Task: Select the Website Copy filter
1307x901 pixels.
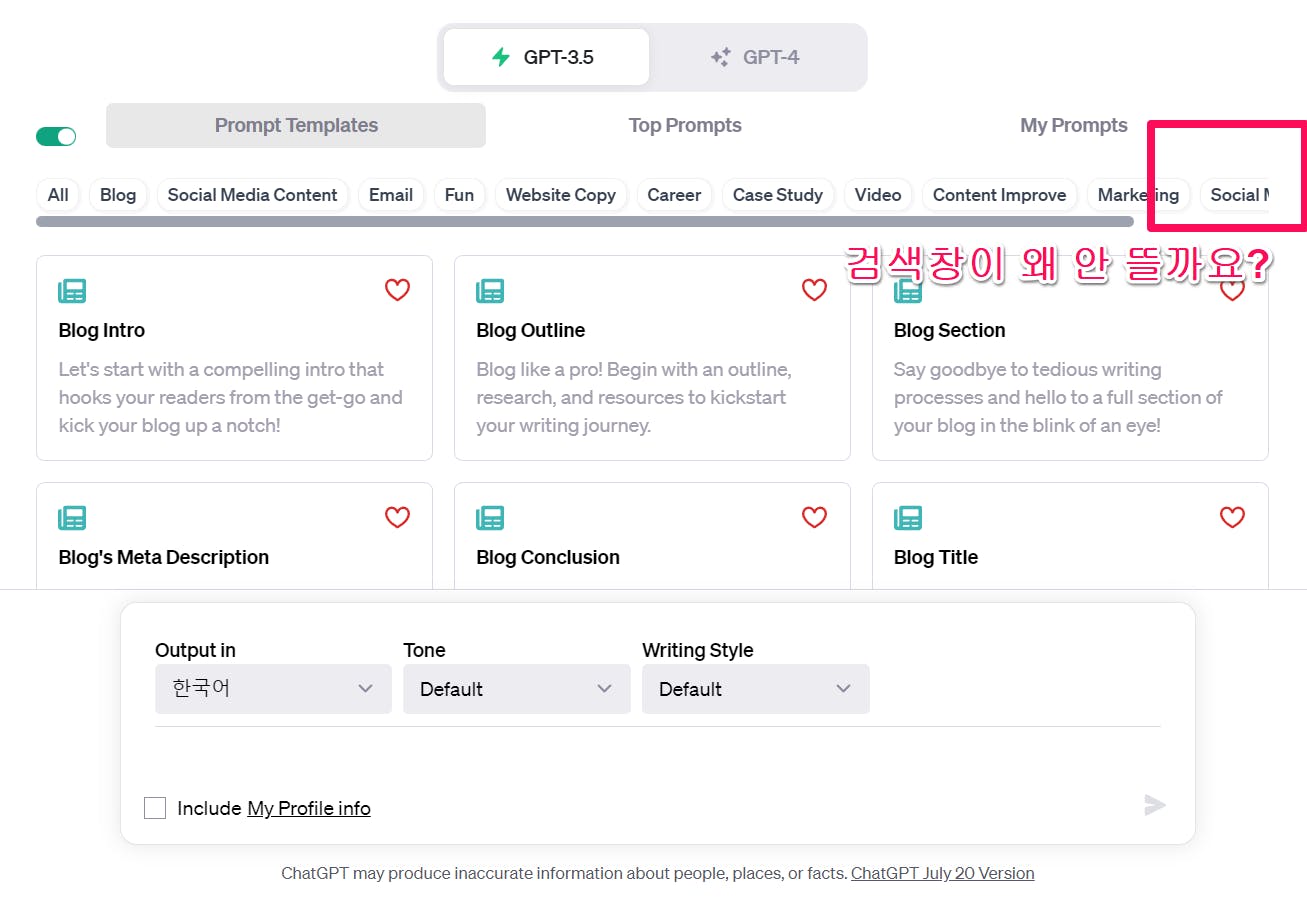Action: (561, 195)
